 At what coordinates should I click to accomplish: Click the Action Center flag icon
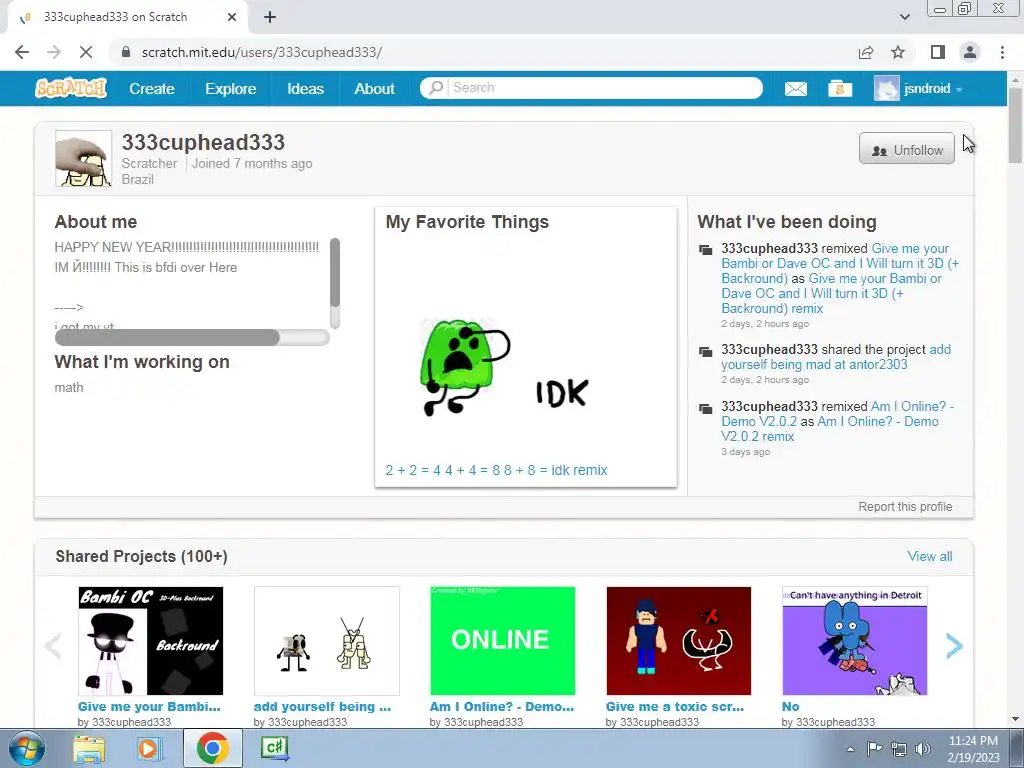pos(874,749)
